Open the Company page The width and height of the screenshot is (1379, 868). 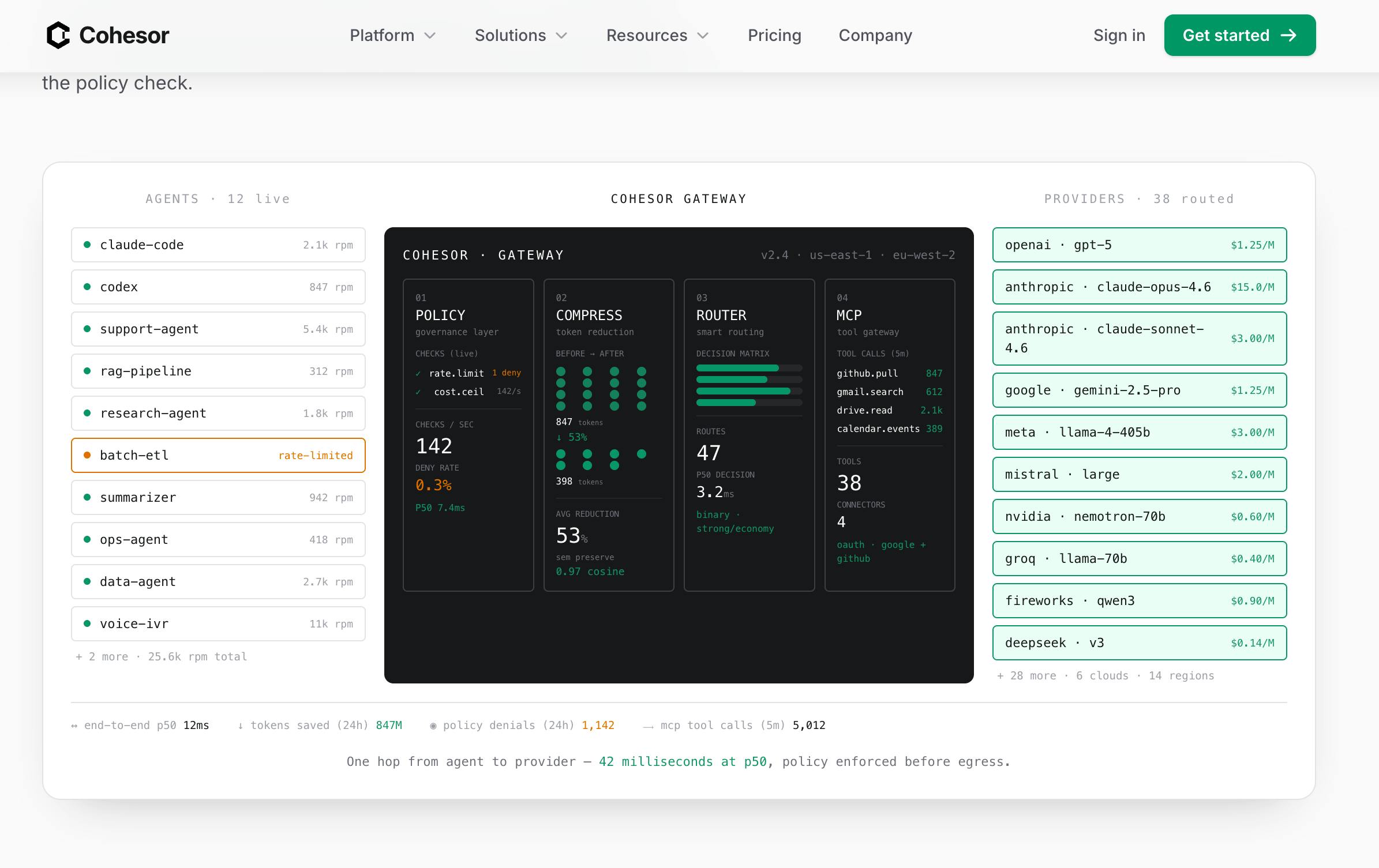coord(875,36)
